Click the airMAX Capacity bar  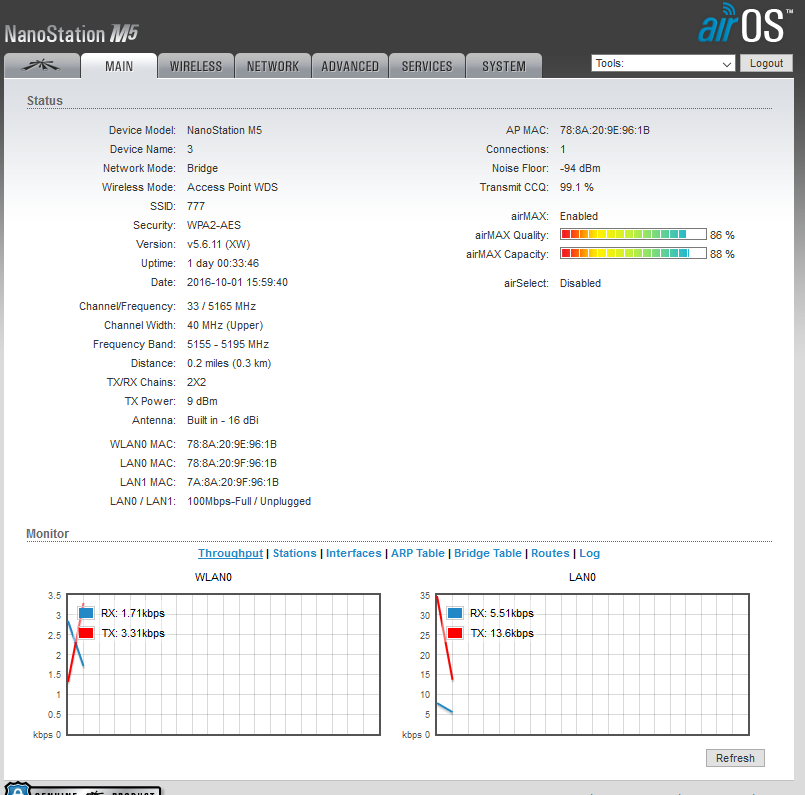coord(633,254)
